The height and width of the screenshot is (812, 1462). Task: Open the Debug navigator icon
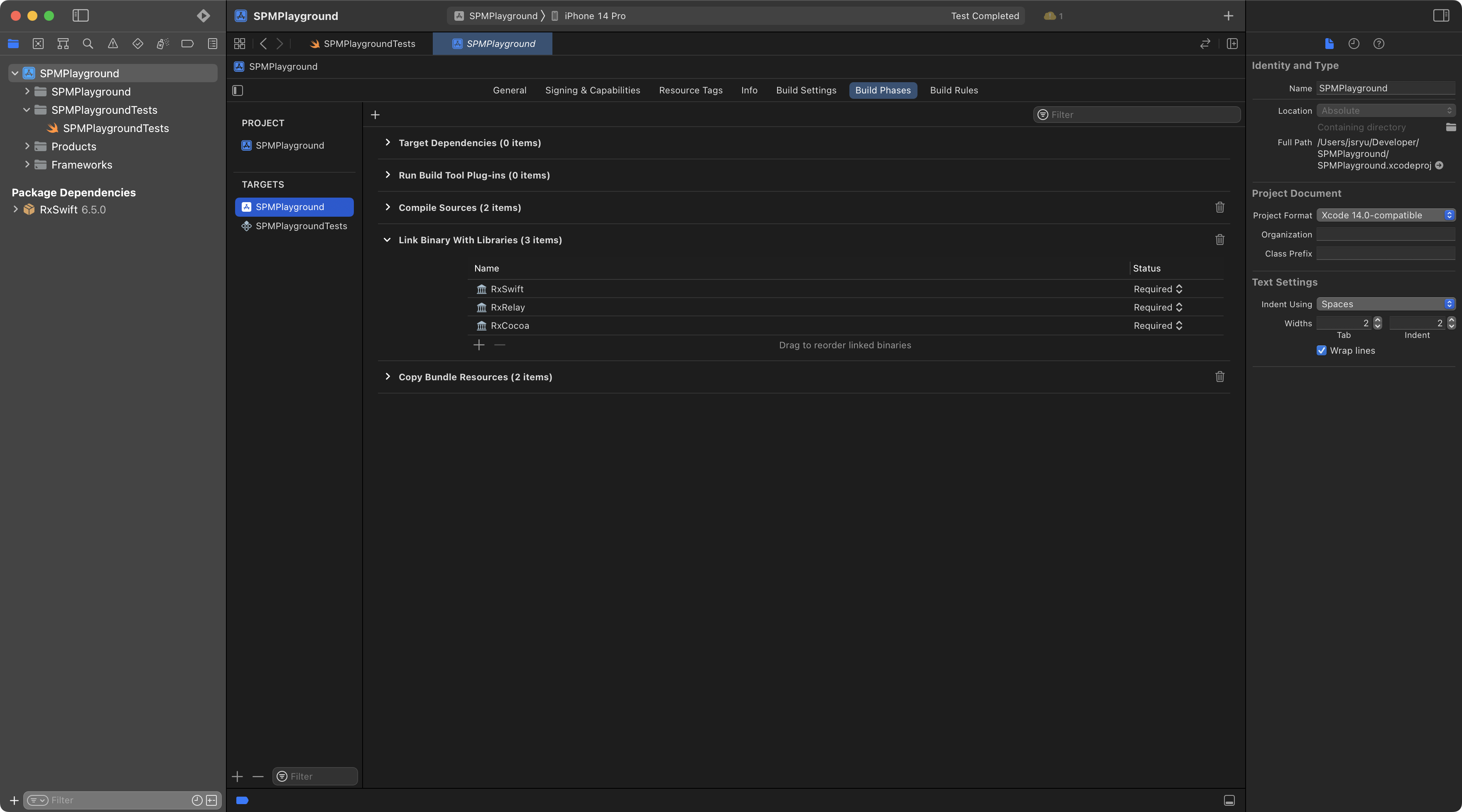click(x=163, y=44)
